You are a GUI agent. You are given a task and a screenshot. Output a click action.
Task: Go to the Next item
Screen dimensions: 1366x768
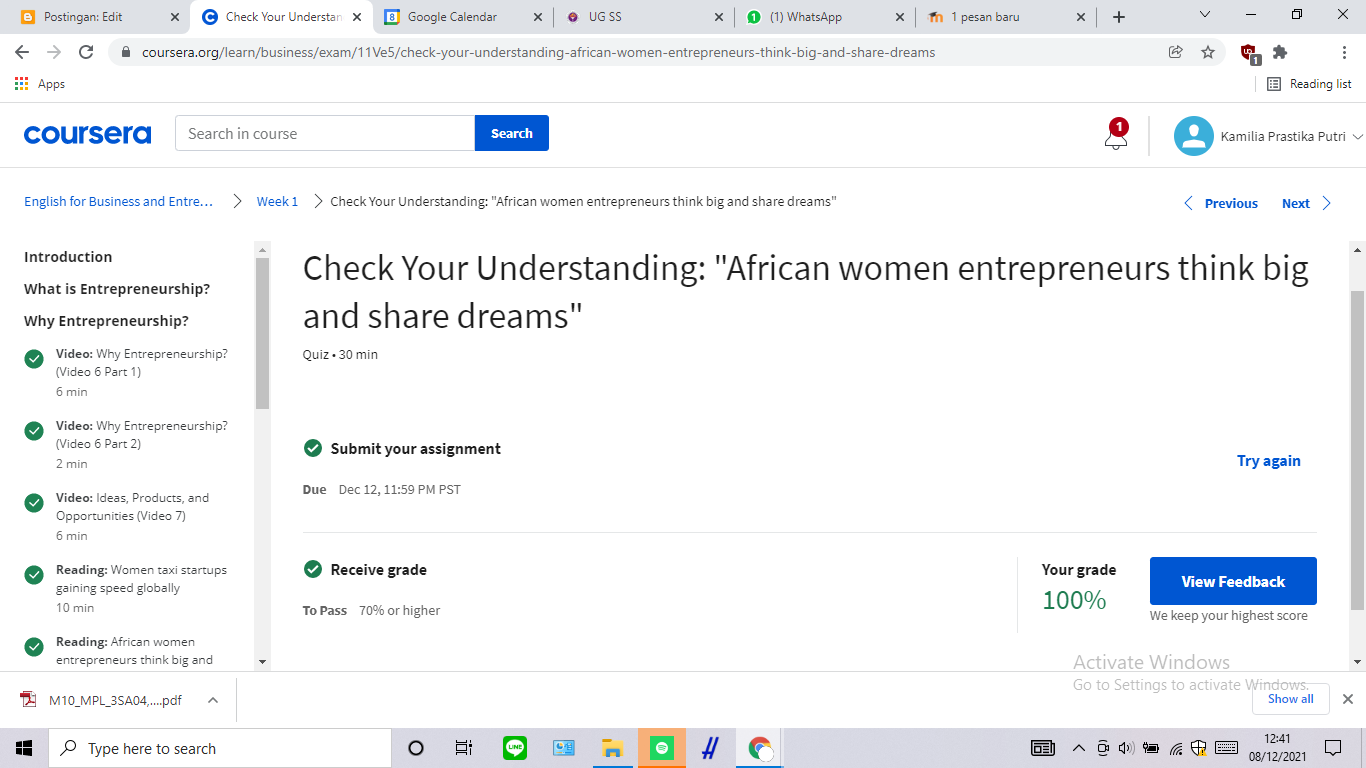pos(1307,203)
